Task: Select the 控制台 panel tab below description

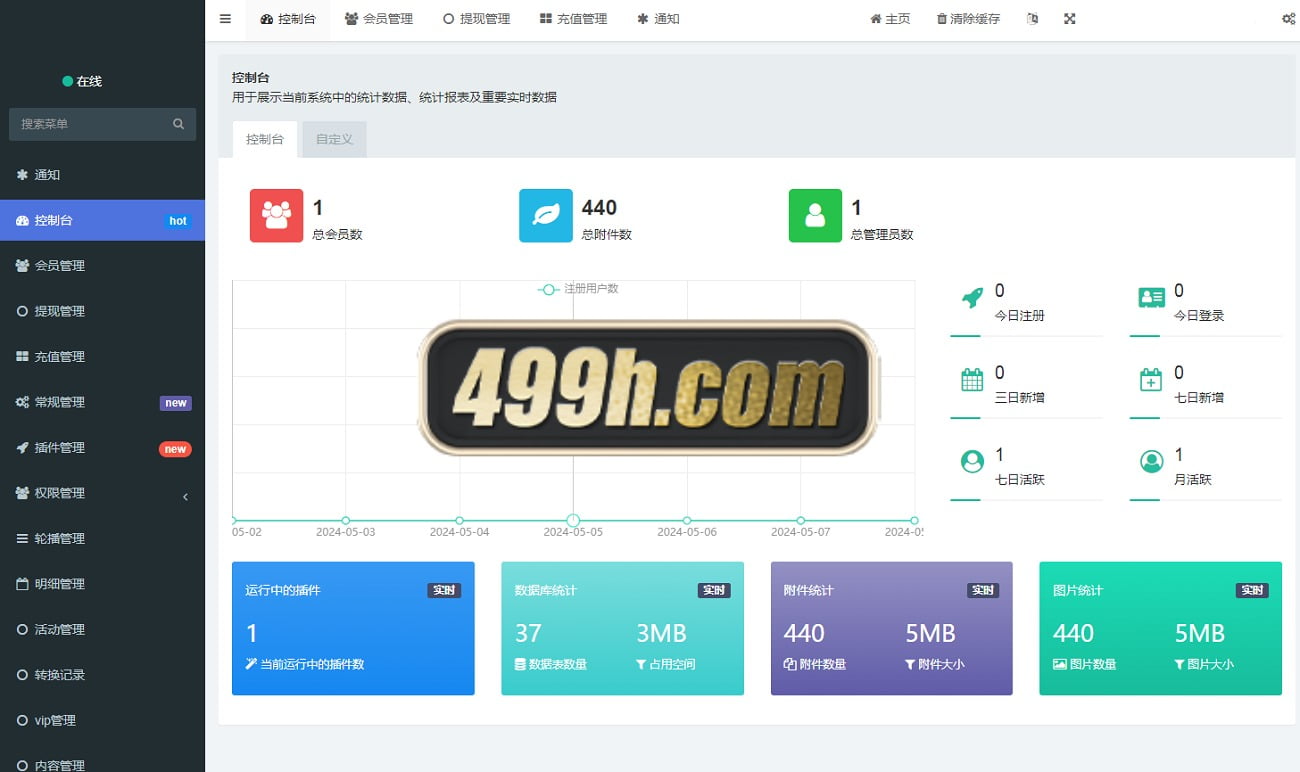Action: [265, 139]
